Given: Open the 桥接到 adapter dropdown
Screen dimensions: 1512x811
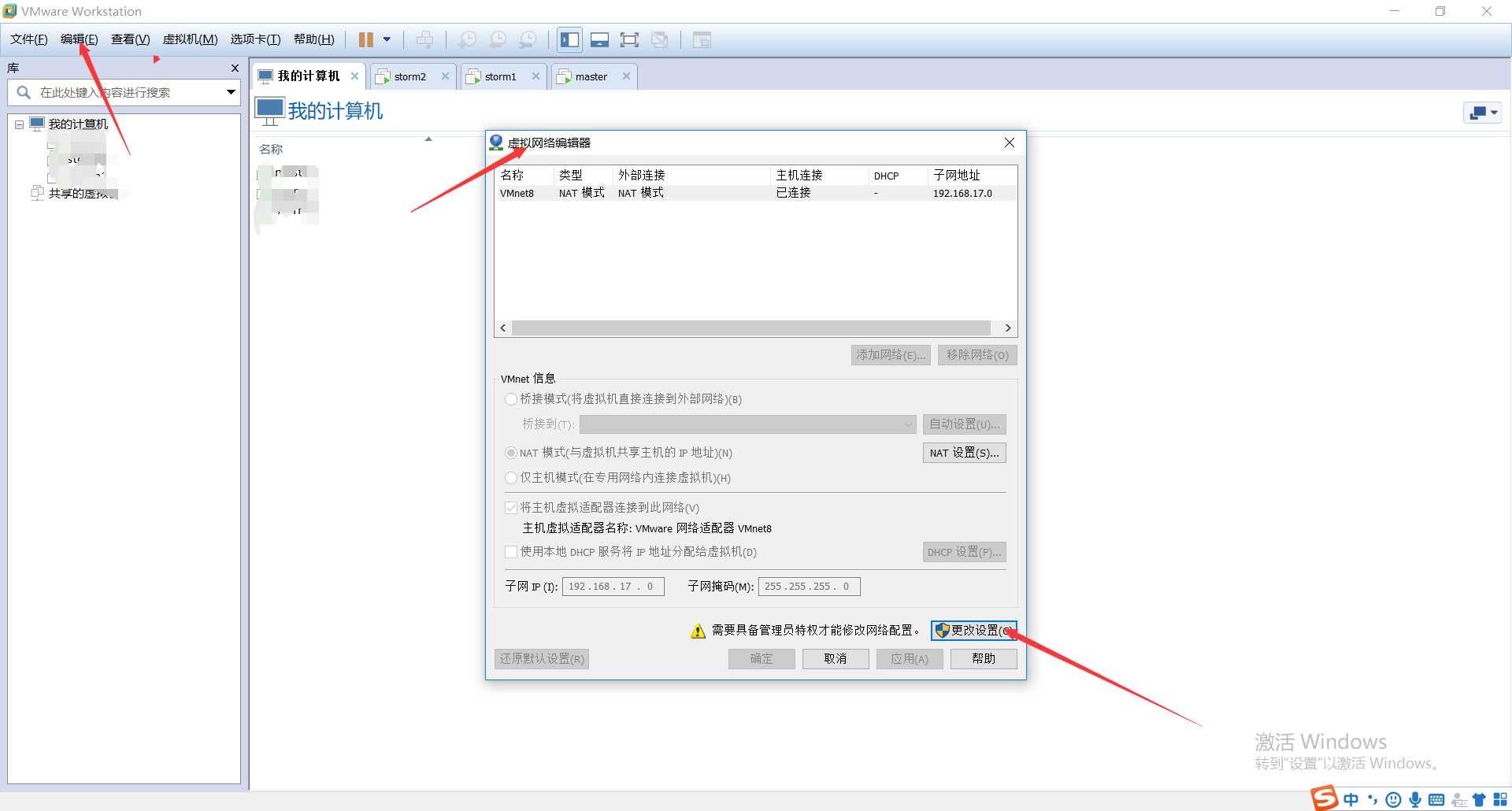Looking at the screenshot, I should coord(747,424).
